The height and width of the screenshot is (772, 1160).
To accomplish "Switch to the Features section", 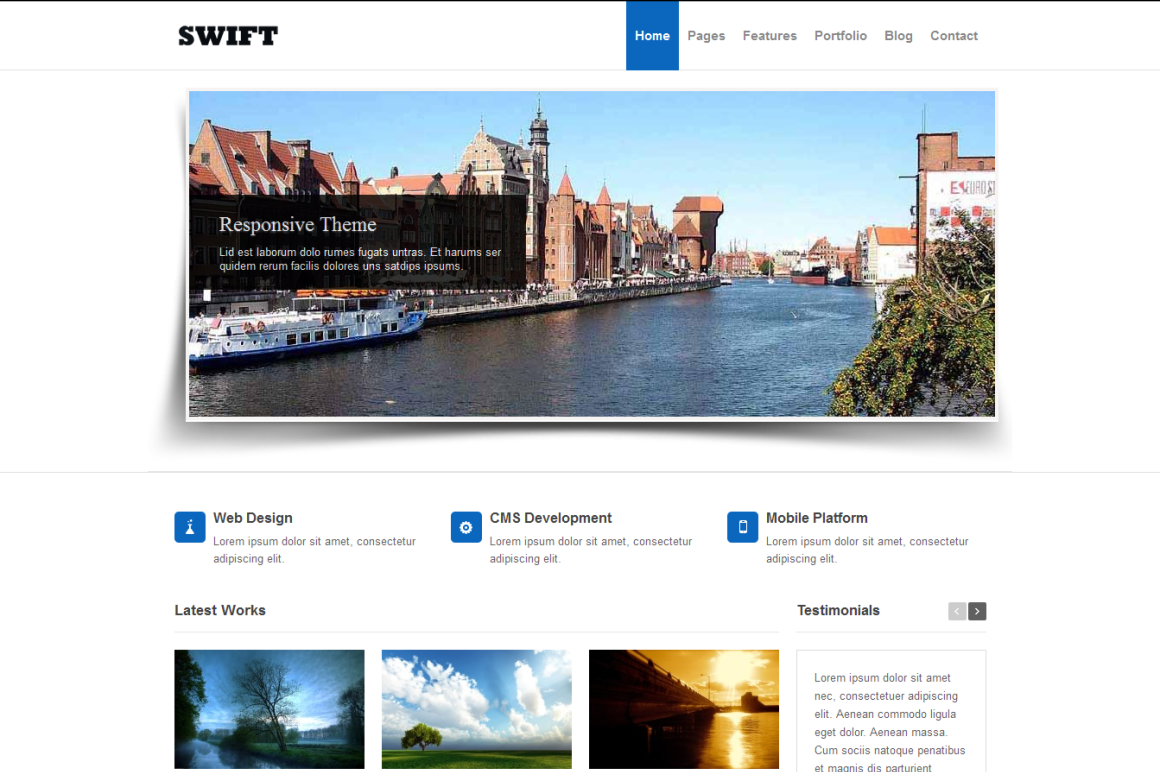I will click(x=769, y=35).
